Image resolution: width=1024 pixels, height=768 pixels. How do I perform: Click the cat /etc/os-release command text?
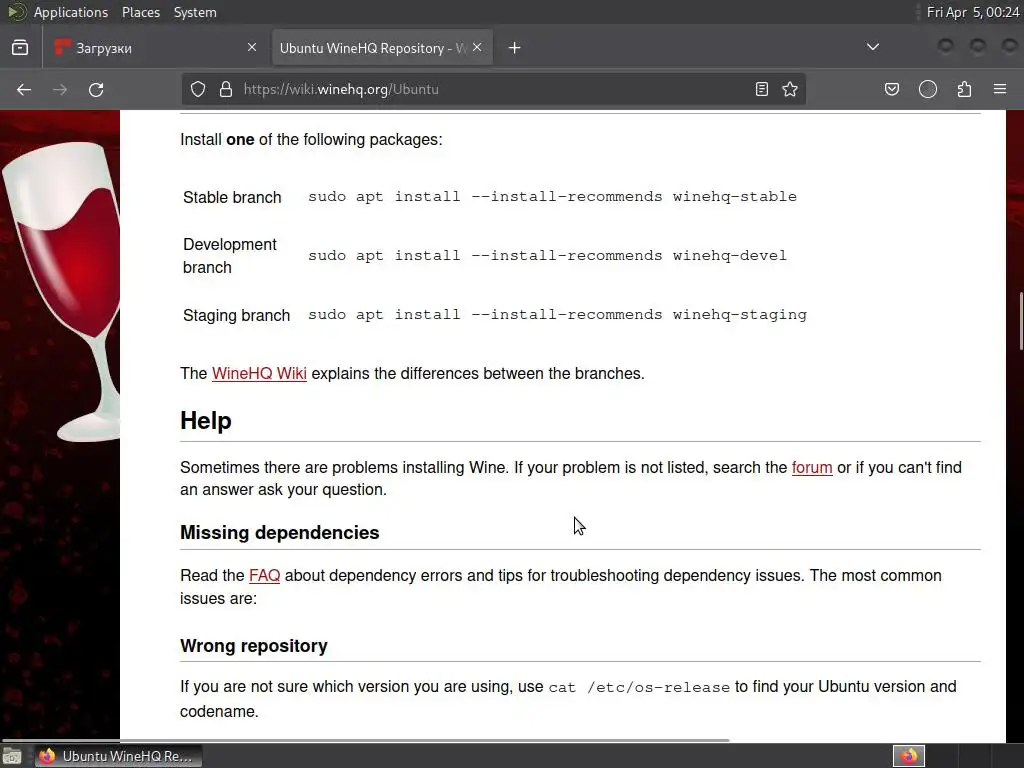[x=639, y=687]
